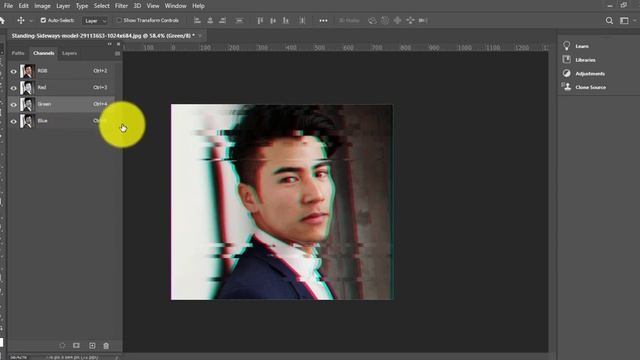Click Align bottom edges icon
This screenshot has width=640, height=360.
point(286,20)
